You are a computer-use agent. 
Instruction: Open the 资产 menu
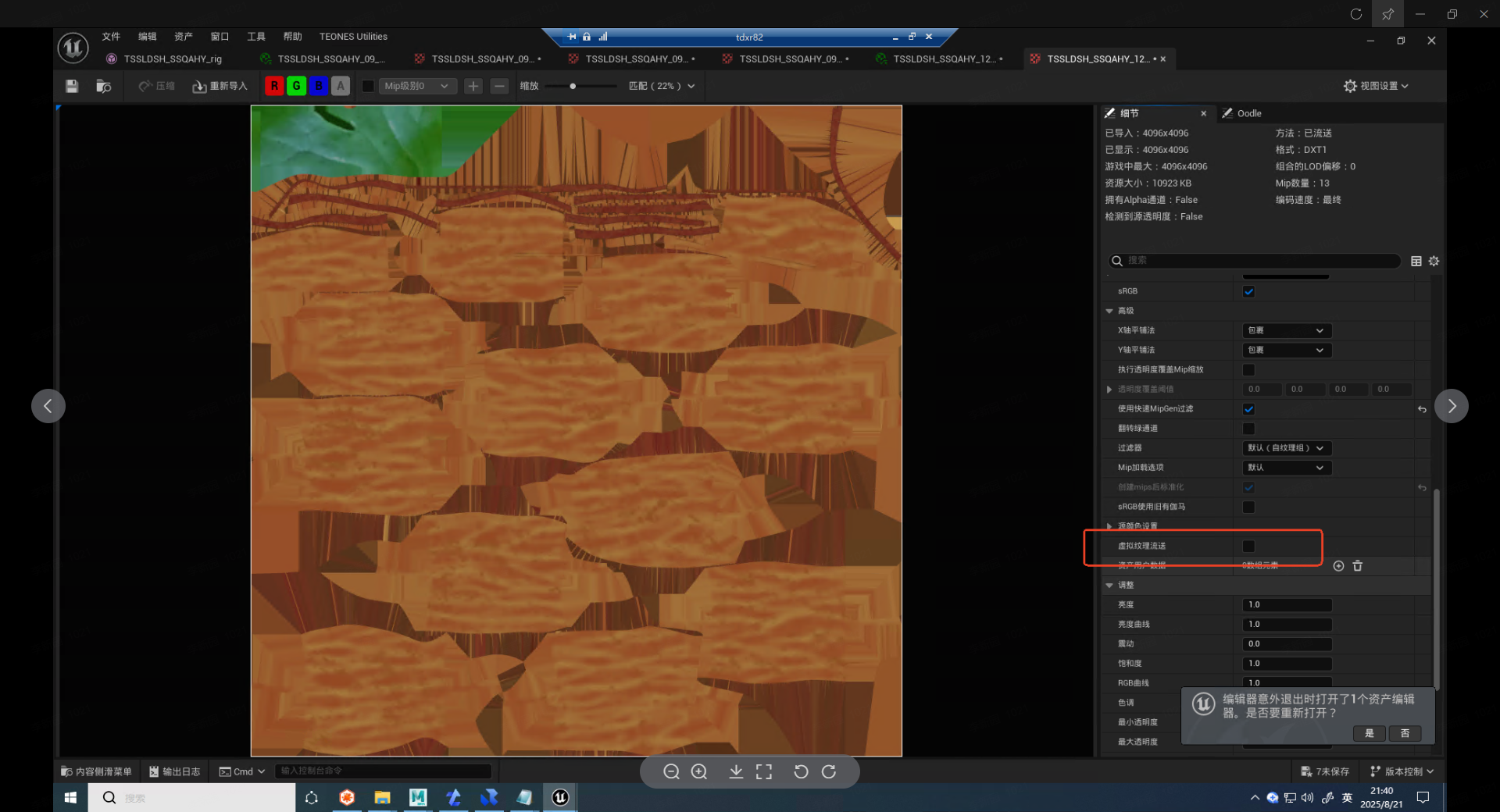pyautogui.click(x=183, y=37)
